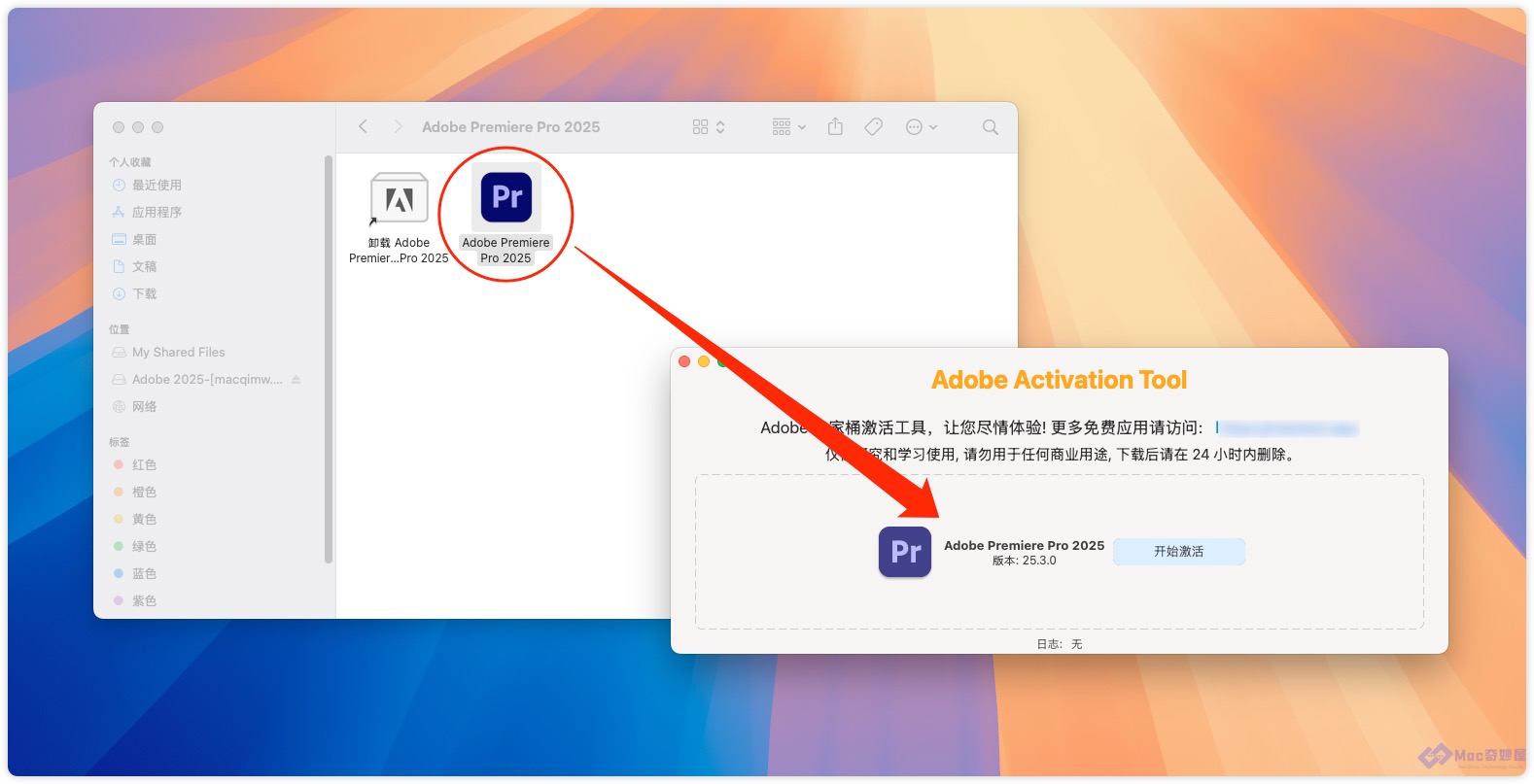Select the 红色 tag in sidebar

(144, 464)
